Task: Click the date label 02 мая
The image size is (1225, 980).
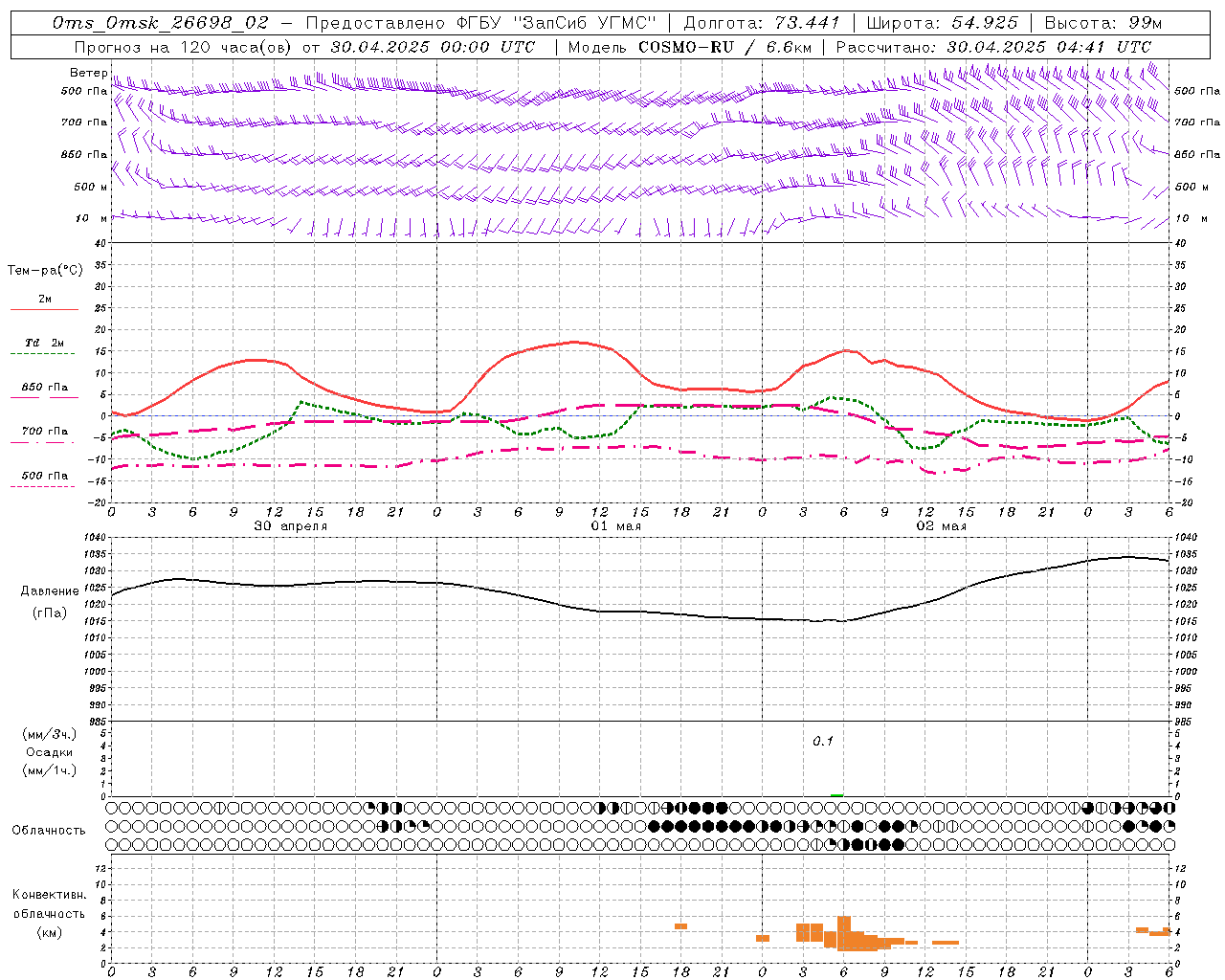Action: coord(942,526)
